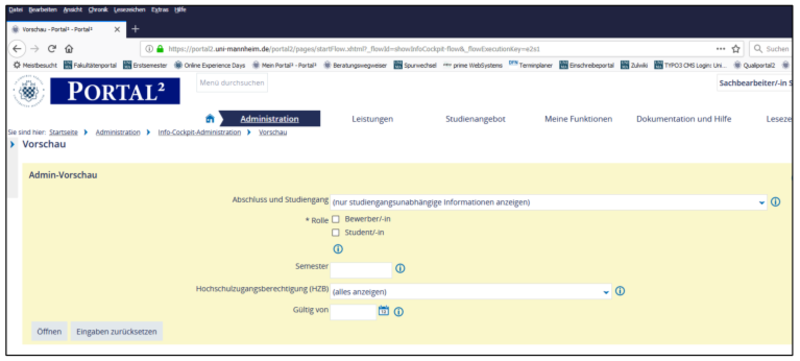Show info icon next to Hochschulzugangsberechtigung dropdown
800x361 pixels.
point(620,291)
